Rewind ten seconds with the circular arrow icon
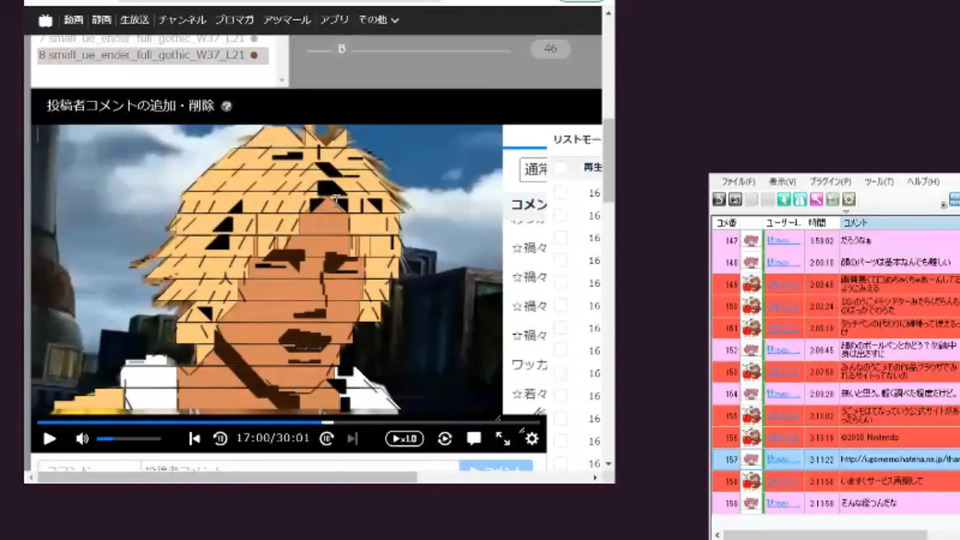The height and width of the screenshot is (540, 960). point(220,438)
